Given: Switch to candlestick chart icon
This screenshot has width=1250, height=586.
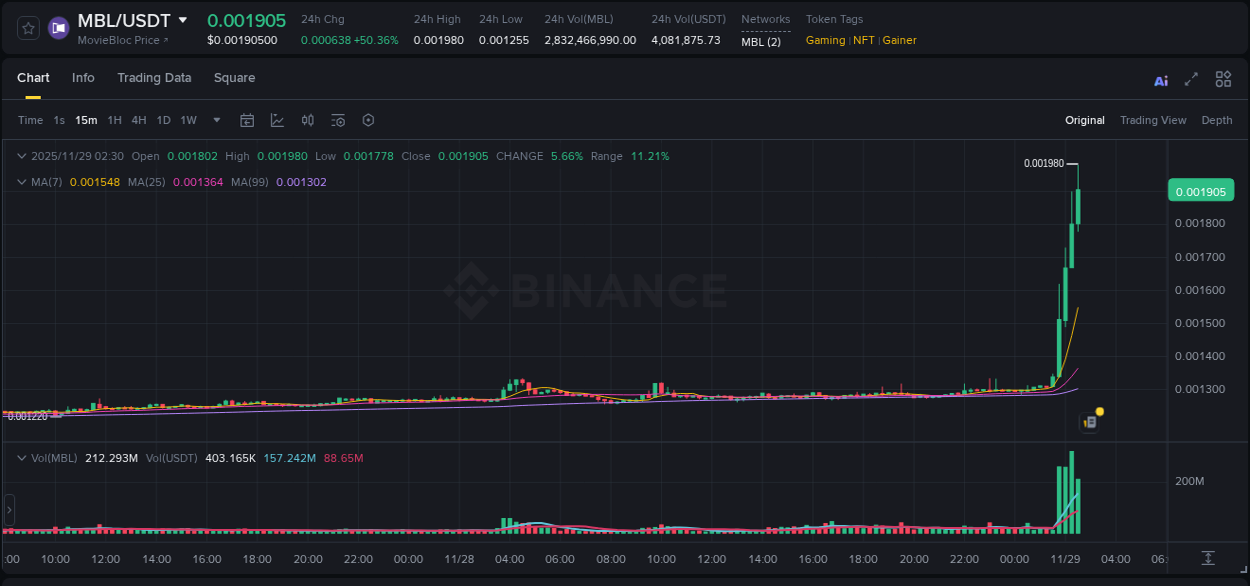Looking at the screenshot, I should pyautogui.click(x=307, y=120).
